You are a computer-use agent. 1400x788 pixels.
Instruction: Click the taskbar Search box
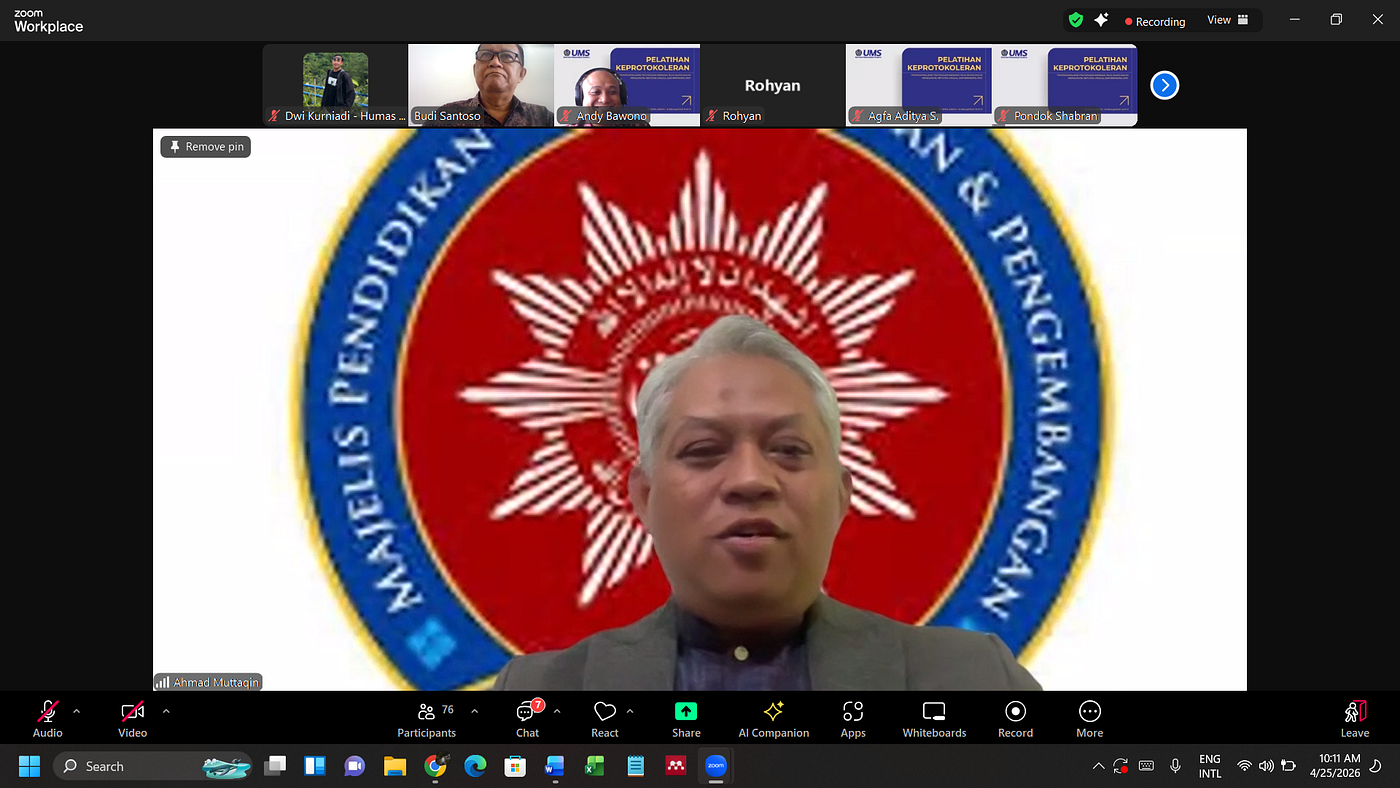tap(153, 766)
